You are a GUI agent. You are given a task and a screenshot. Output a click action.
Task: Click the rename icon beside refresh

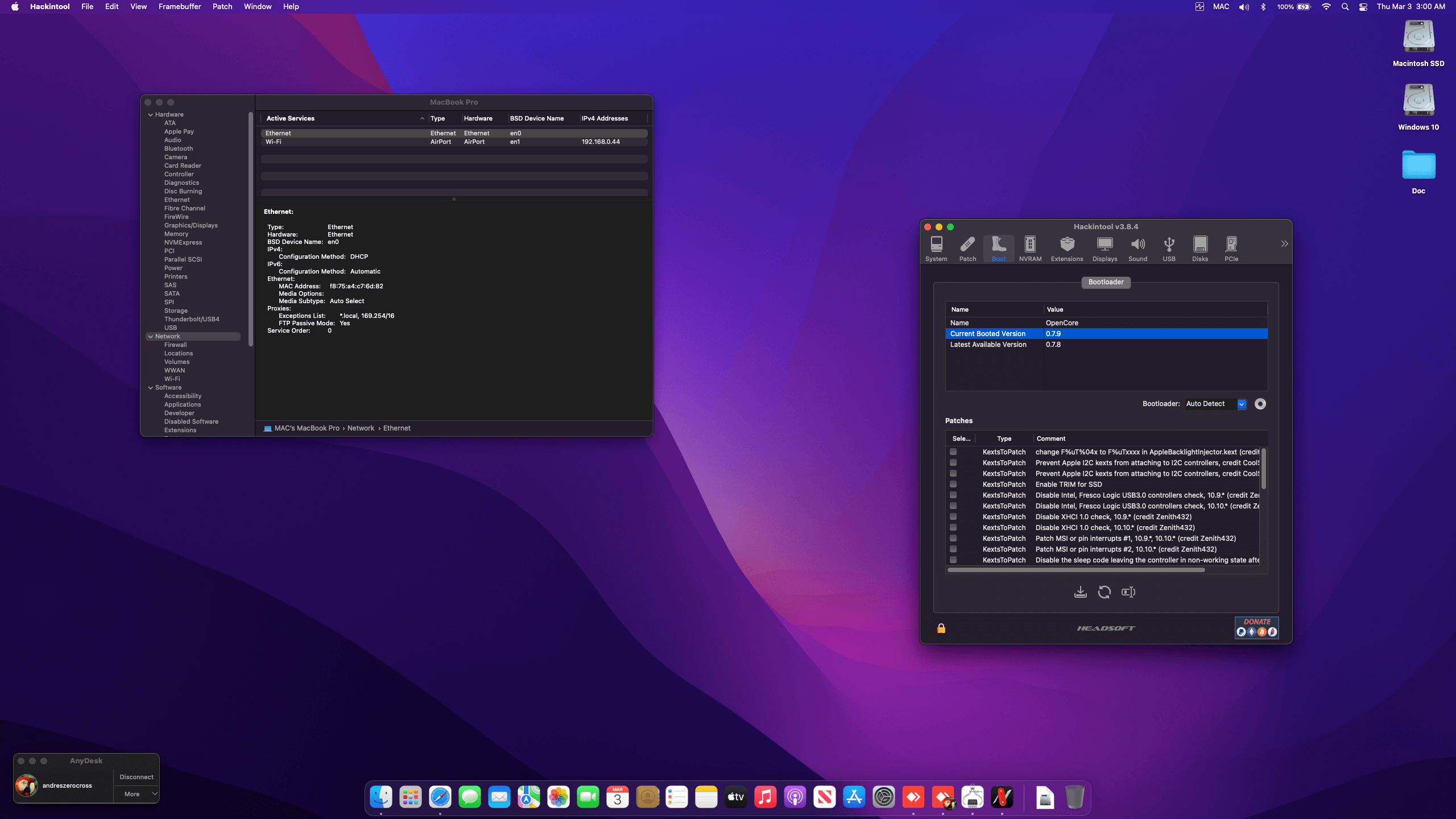point(1128,592)
